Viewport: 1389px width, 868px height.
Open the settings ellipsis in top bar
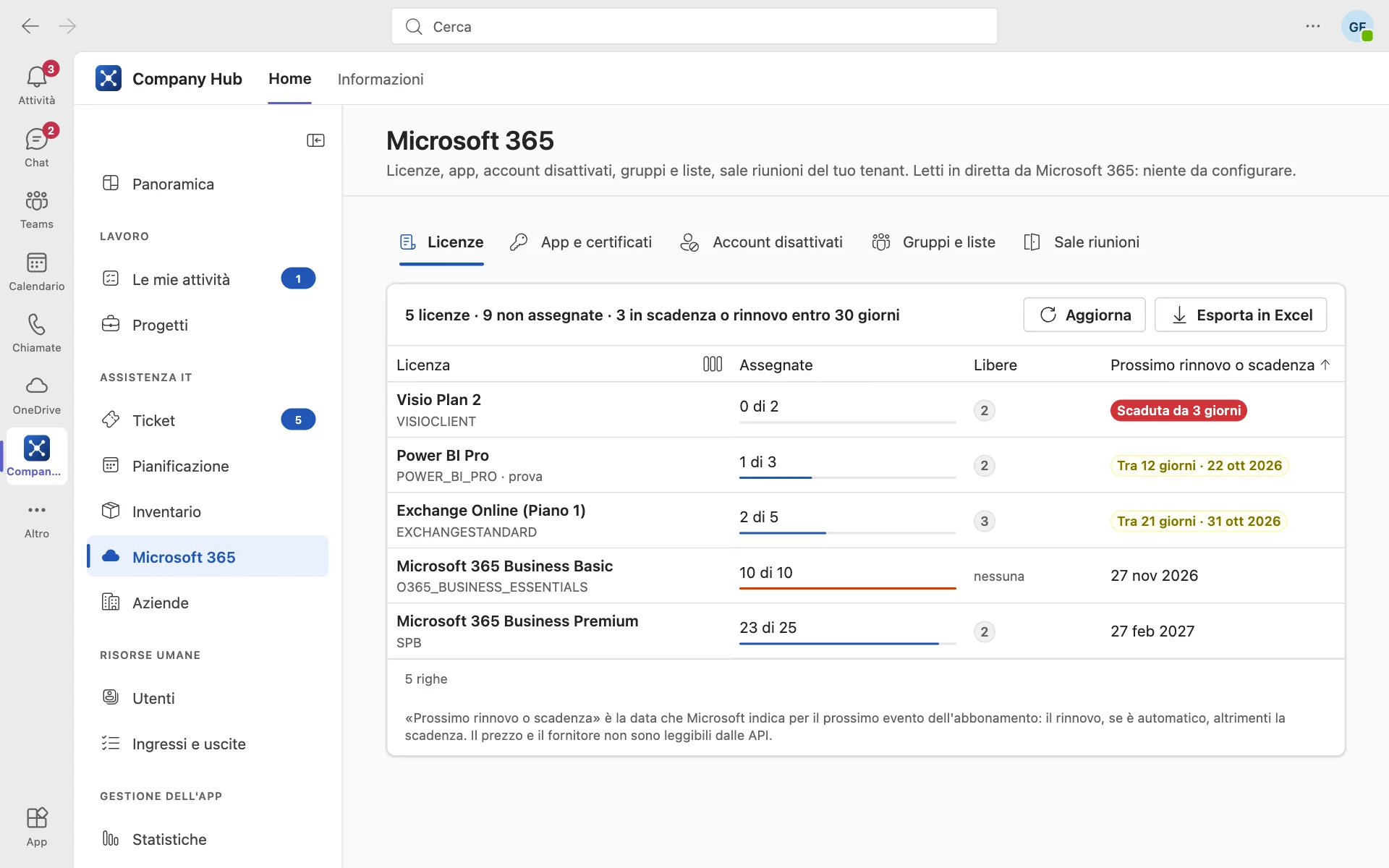tap(1313, 26)
